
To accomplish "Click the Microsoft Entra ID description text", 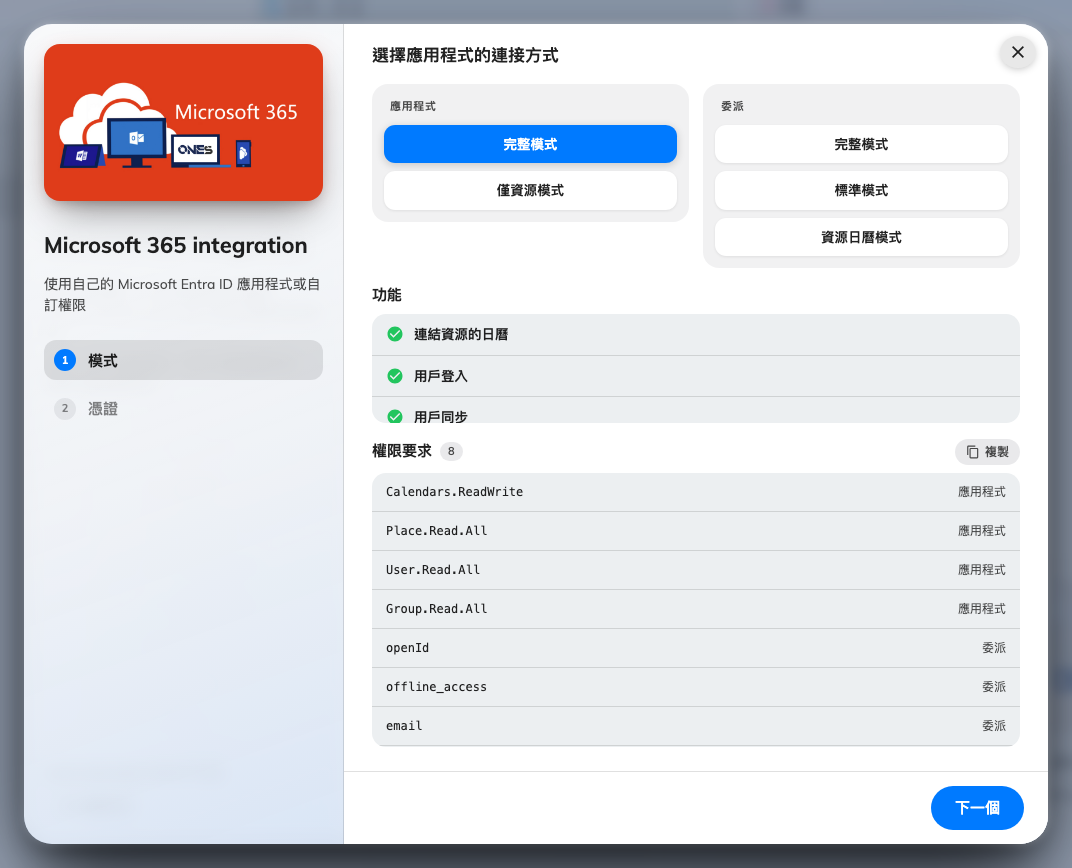I will 183,294.
